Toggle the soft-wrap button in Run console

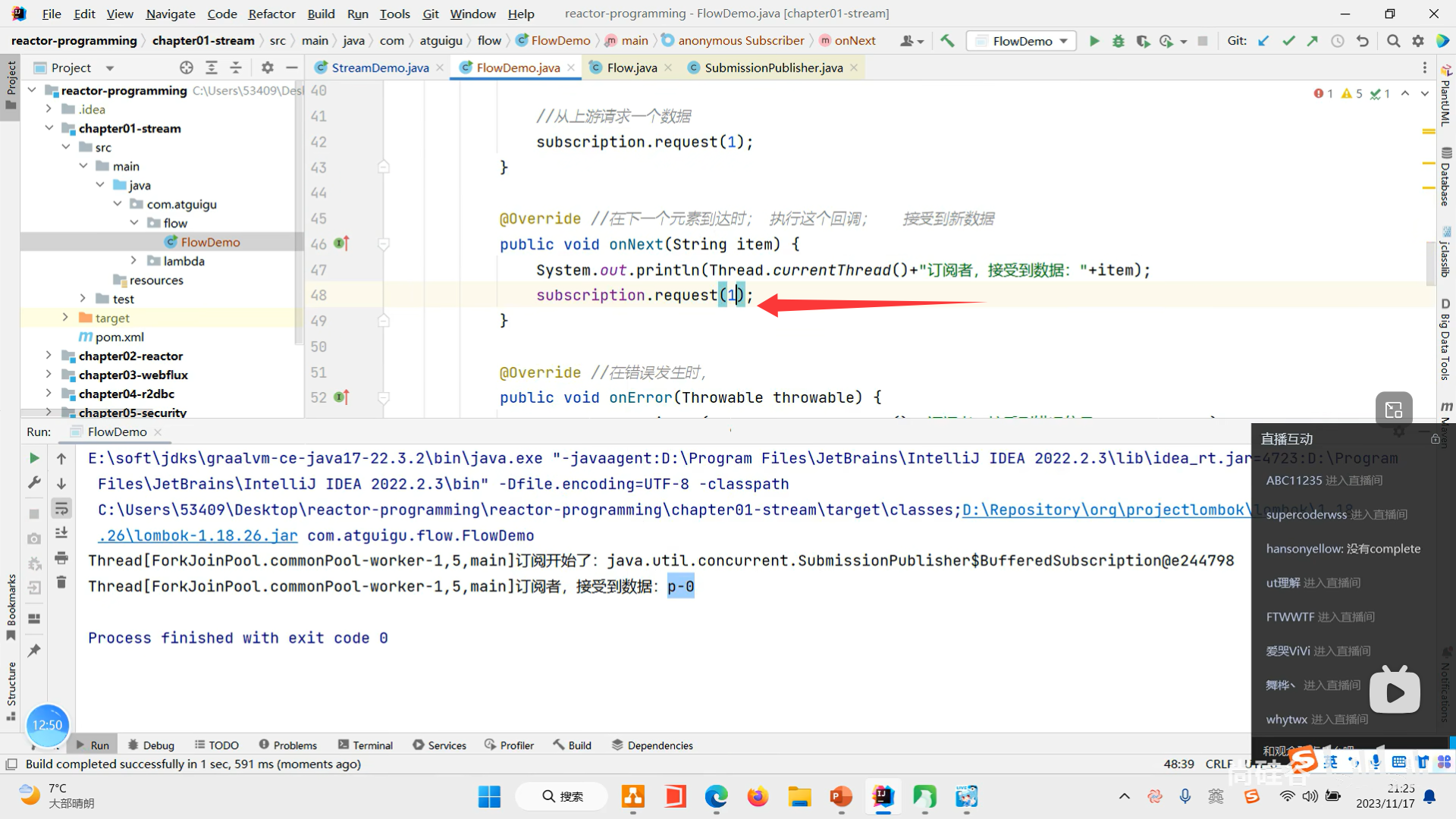pos(61,508)
